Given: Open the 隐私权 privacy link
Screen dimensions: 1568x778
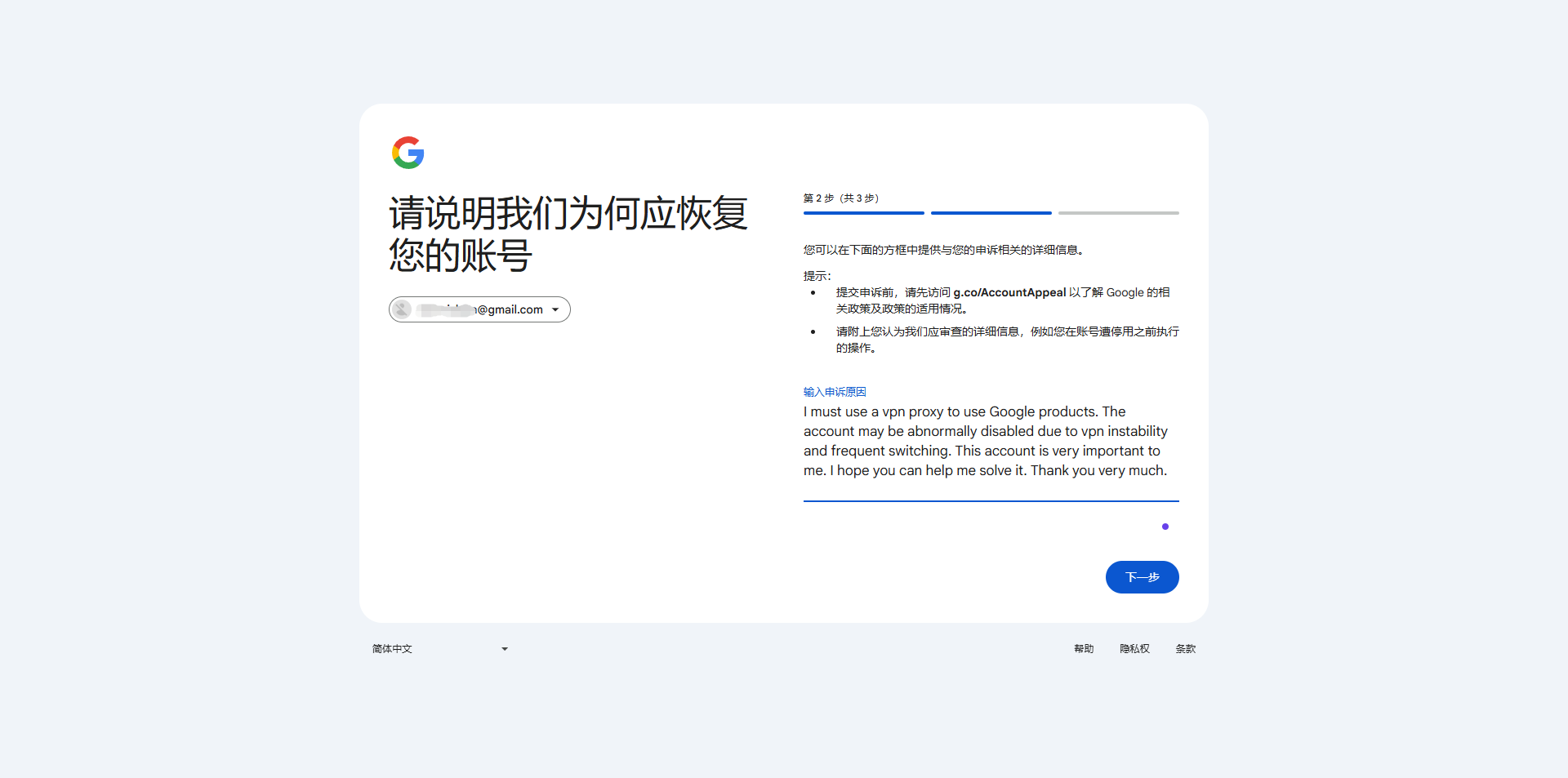Looking at the screenshot, I should (x=1134, y=649).
